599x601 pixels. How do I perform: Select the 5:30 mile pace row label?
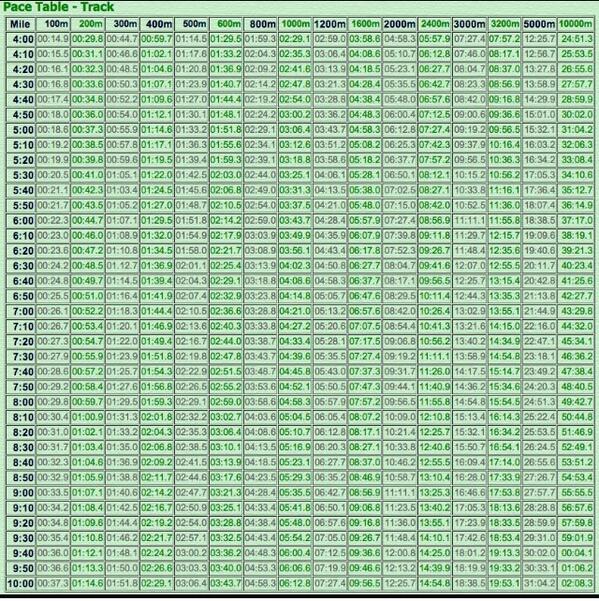click(20, 175)
